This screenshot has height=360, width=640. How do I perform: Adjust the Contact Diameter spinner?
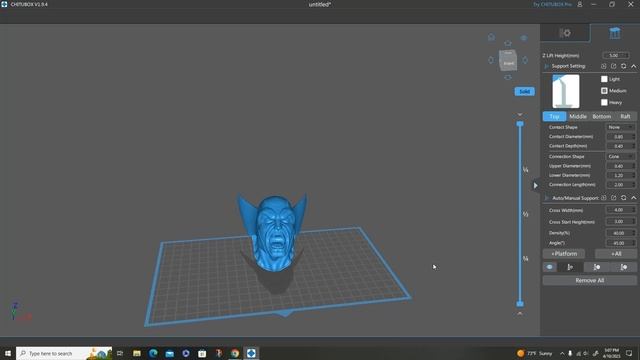(620, 137)
